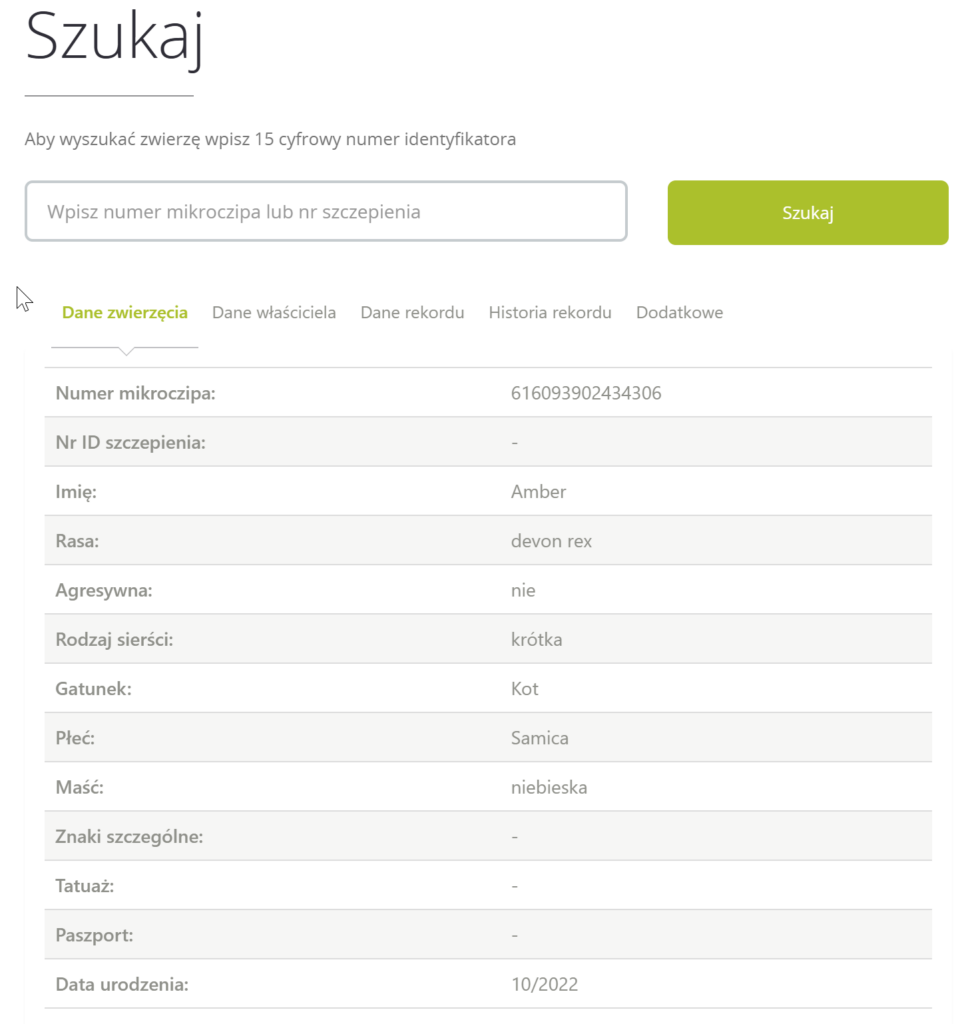970x1024 pixels.
Task: Select the Dane zwierzęcia tab
Action: pos(125,313)
